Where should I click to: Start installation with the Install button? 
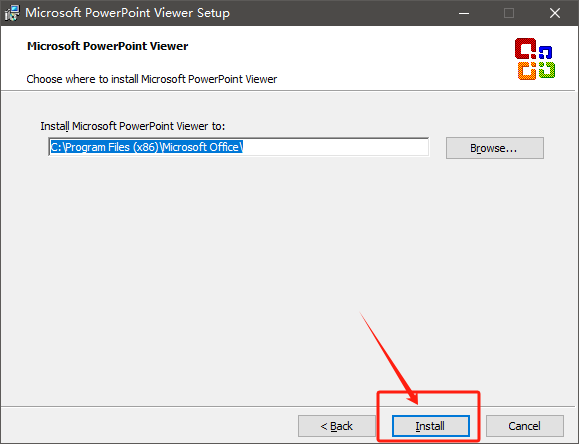431,426
